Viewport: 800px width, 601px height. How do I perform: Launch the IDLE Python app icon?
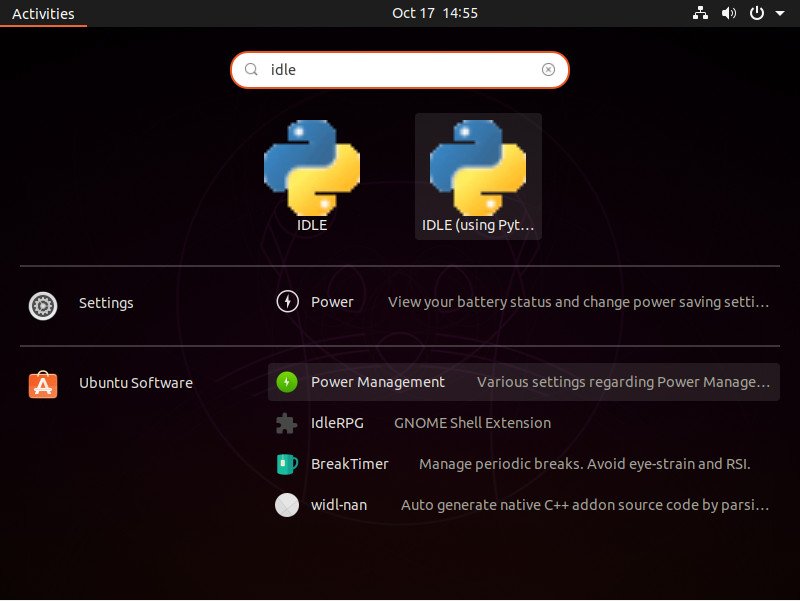(312, 168)
